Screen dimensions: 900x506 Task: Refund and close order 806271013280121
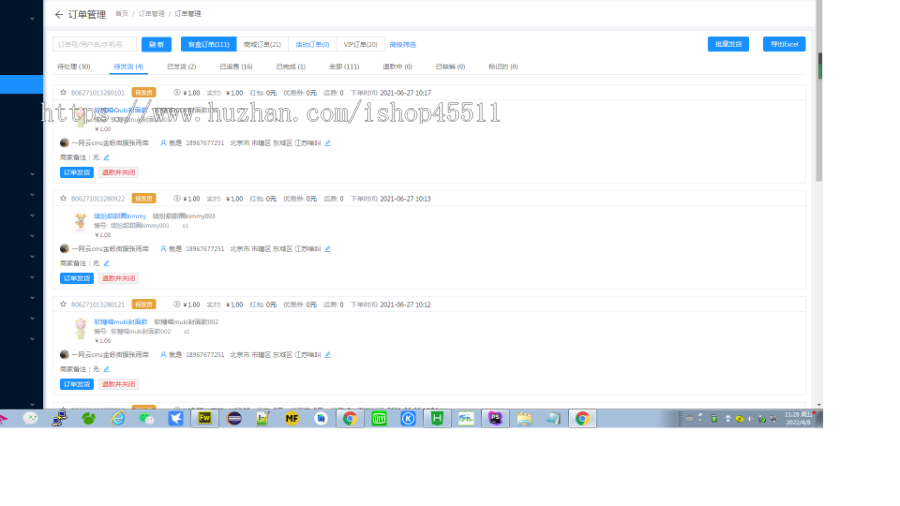[118, 384]
